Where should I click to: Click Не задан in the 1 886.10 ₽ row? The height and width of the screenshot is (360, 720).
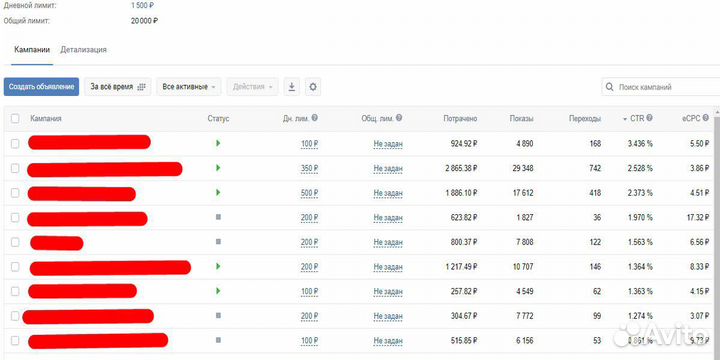[388, 193]
